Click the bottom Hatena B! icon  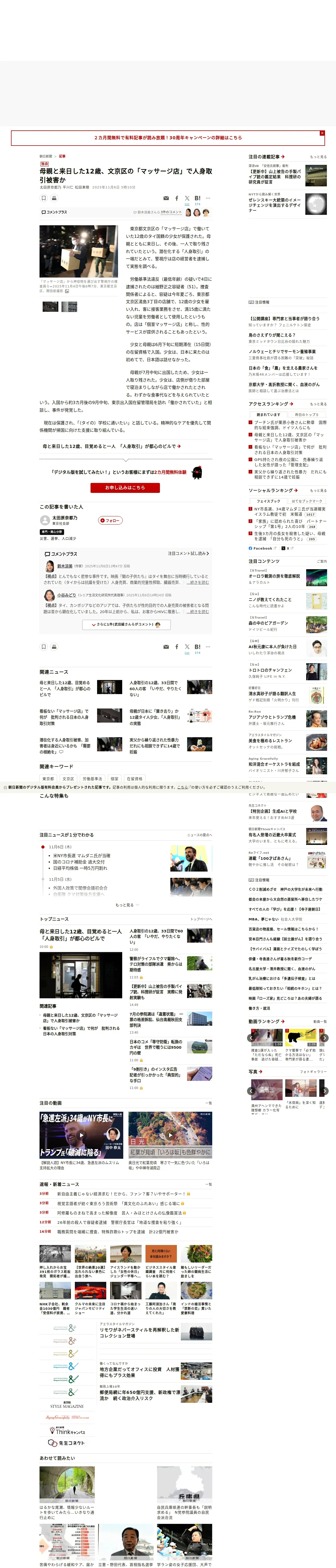pos(197,647)
